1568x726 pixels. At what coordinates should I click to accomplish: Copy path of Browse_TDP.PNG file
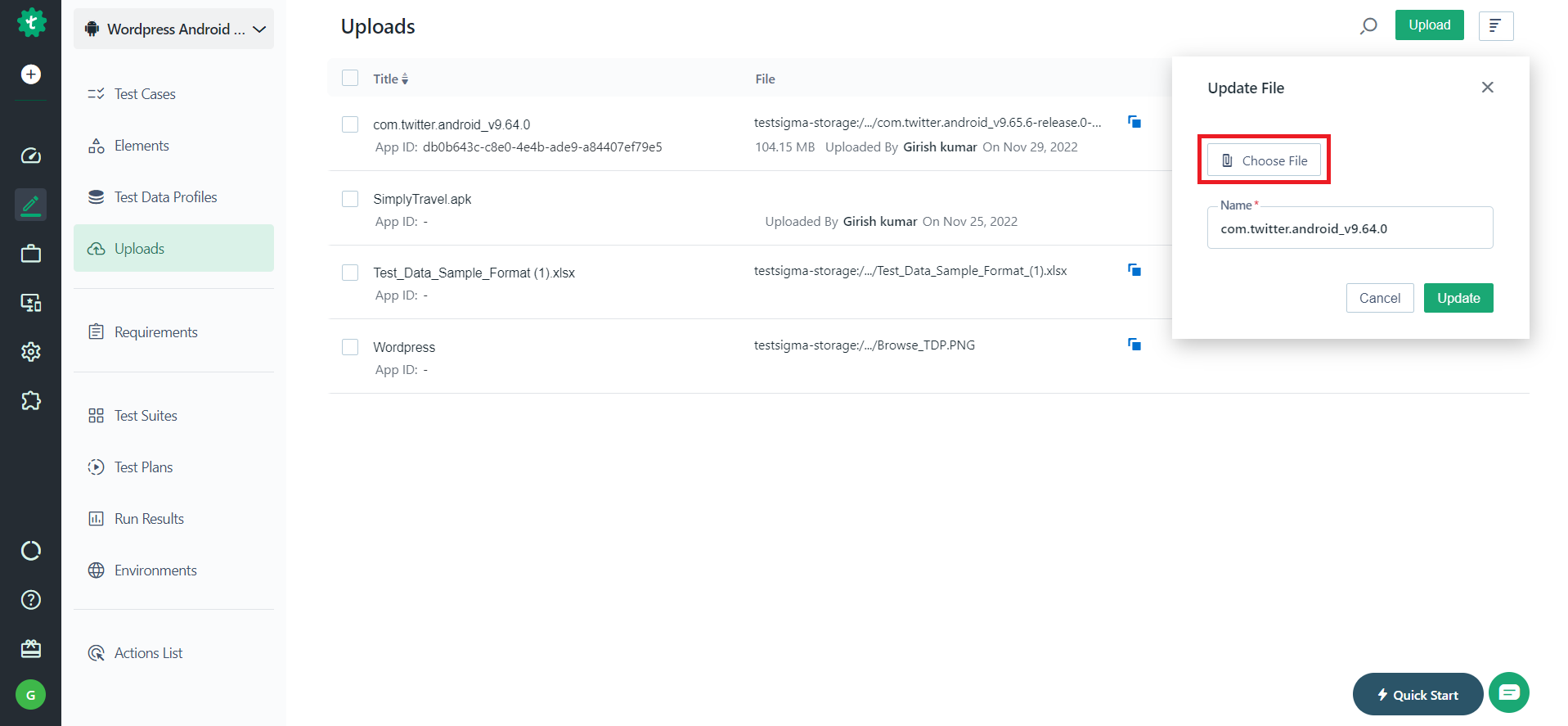coord(1134,345)
